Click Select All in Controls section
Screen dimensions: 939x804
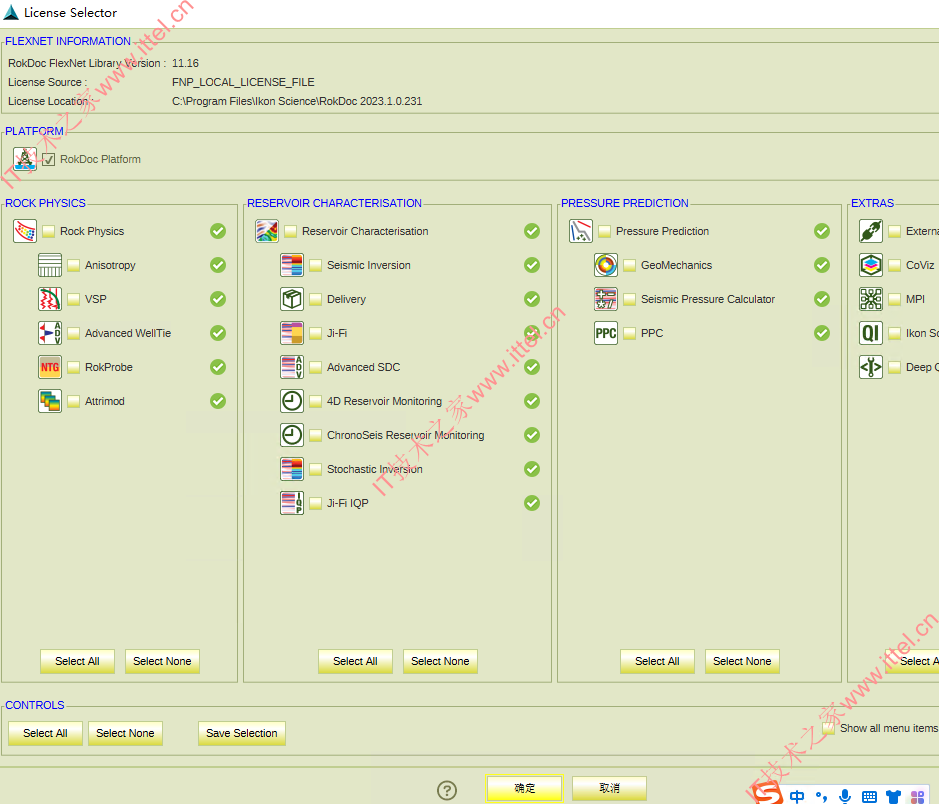46,733
